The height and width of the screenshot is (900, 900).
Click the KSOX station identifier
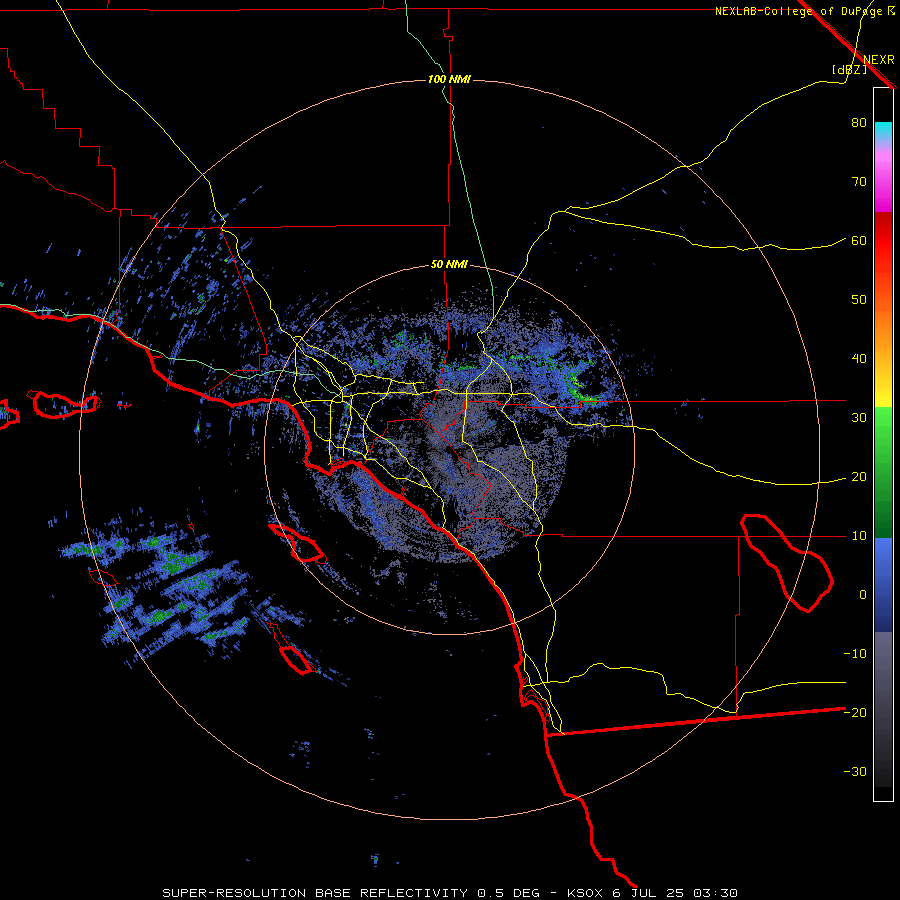coord(586,893)
